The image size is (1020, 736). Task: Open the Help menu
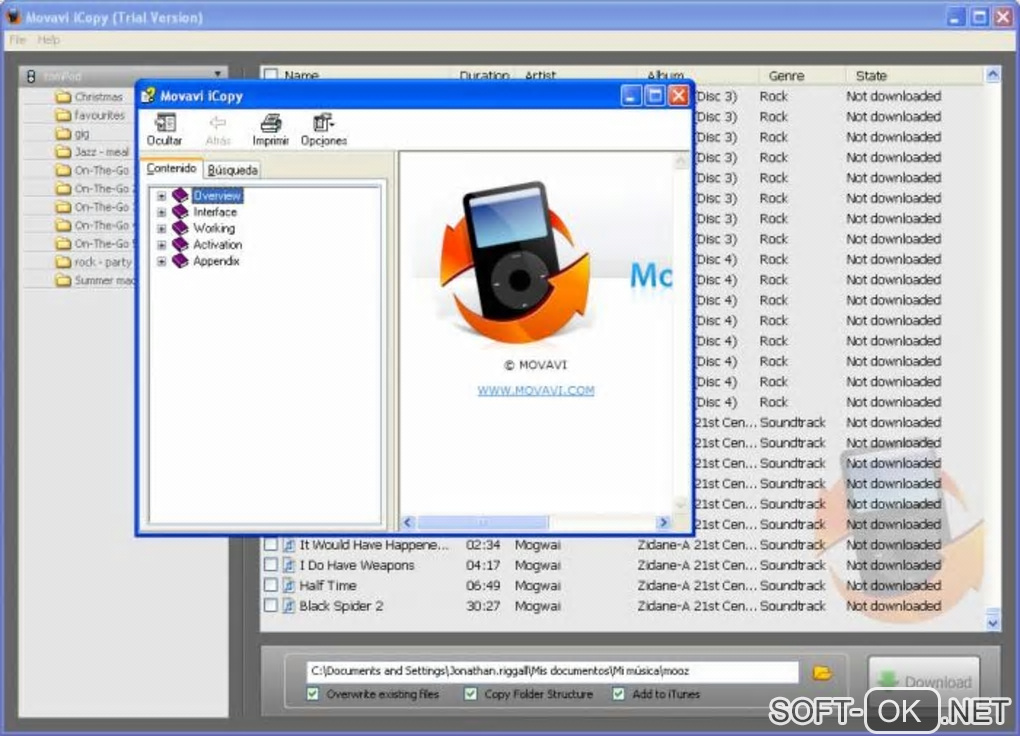click(x=48, y=40)
